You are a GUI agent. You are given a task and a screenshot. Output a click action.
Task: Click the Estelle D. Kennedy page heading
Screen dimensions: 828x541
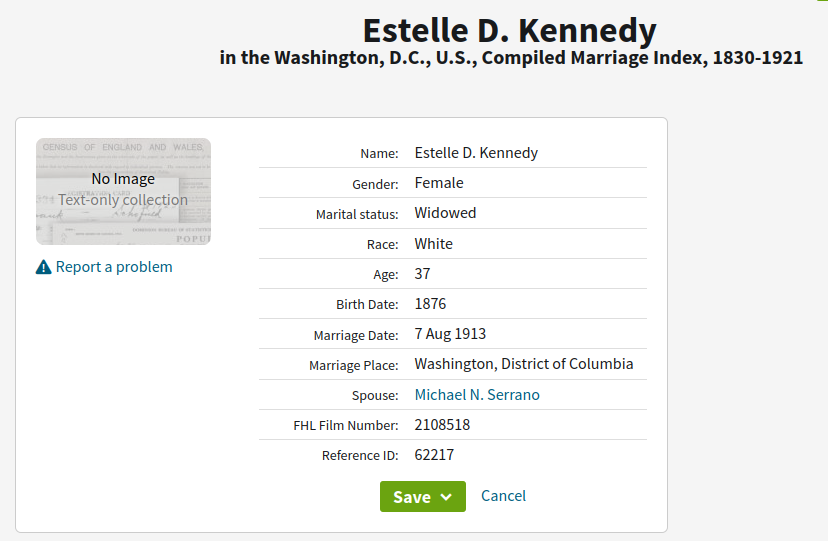(509, 30)
